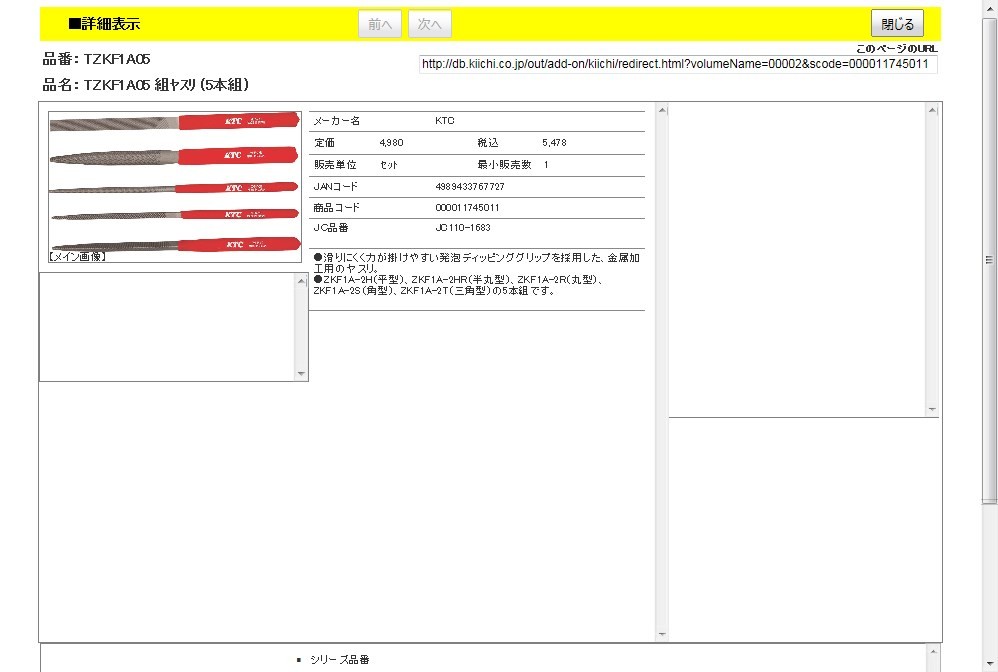
Task: Click the 販売単位 label
Action: point(335,164)
